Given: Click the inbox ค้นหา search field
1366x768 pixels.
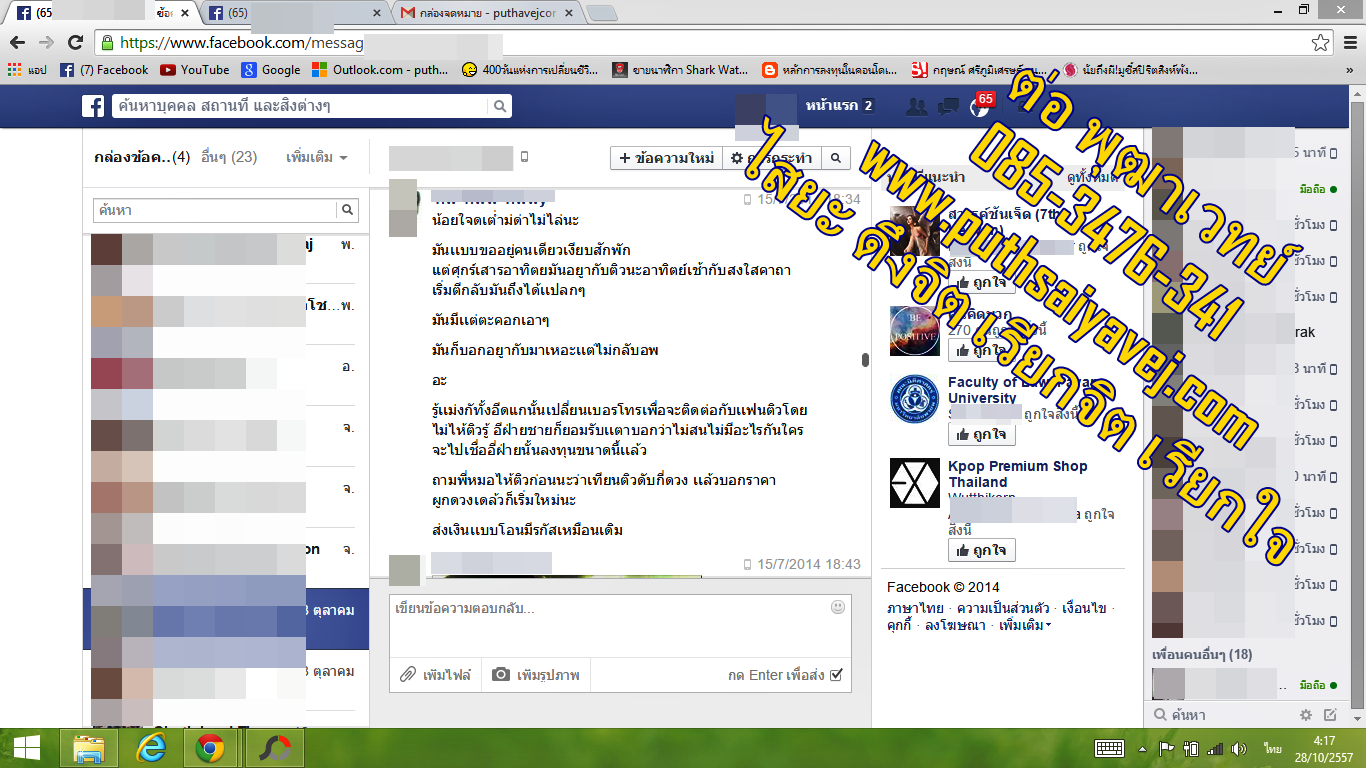Looking at the screenshot, I should click(x=215, y=210).
